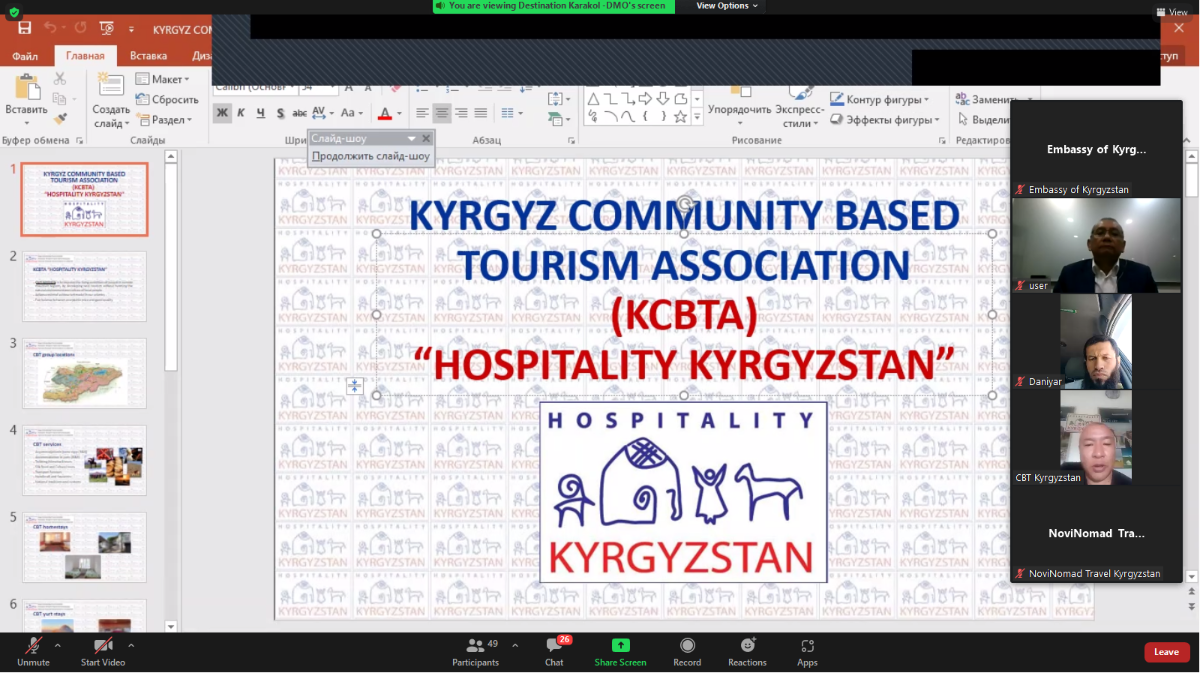Toggle text shadow S formatting
The width and height of the screenshot is (1200, 675).
[280, 113]
